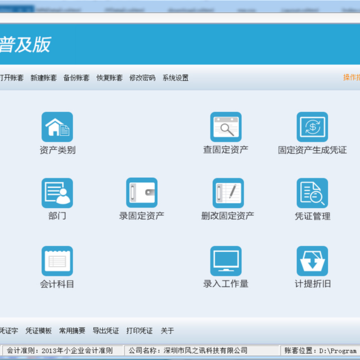360x360 pixels.
Task: Click 打开账套 in the top menu
Action: click(x=11, y=78)
